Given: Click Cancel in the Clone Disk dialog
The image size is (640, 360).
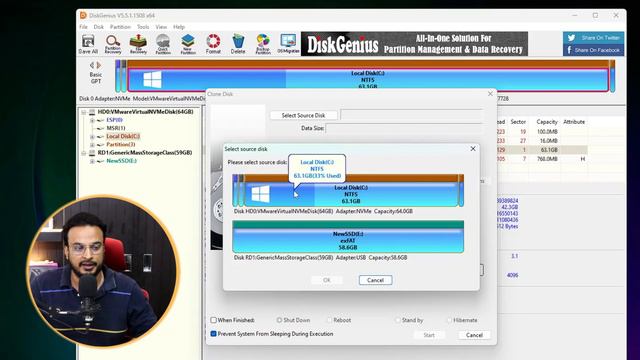Looking at the screenshot, I should tap(474, 335).
